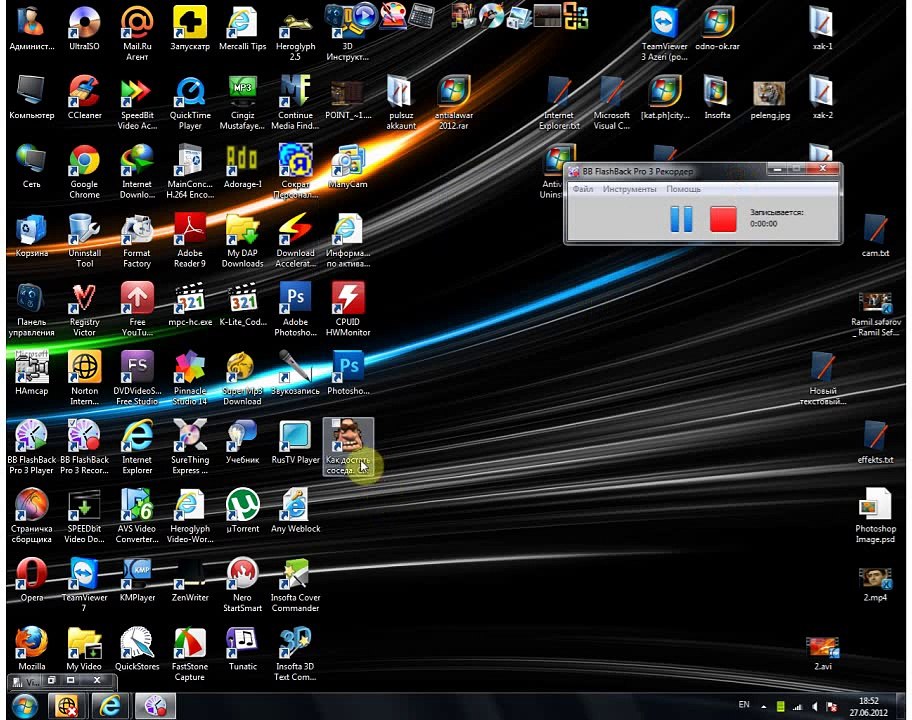
Task: Click the EN language indicator in tray
Action: [x=744, y=704]
